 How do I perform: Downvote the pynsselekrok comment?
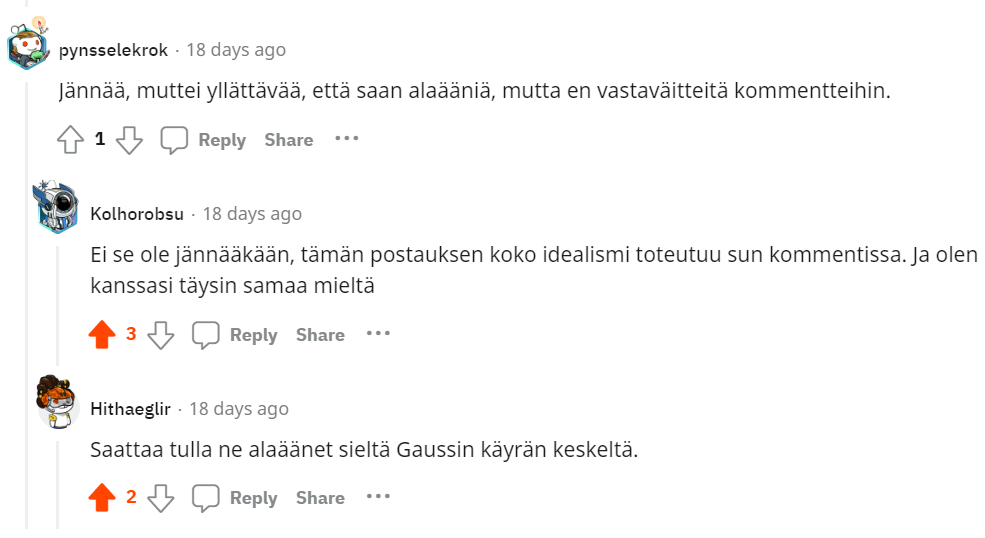(130, 140)
